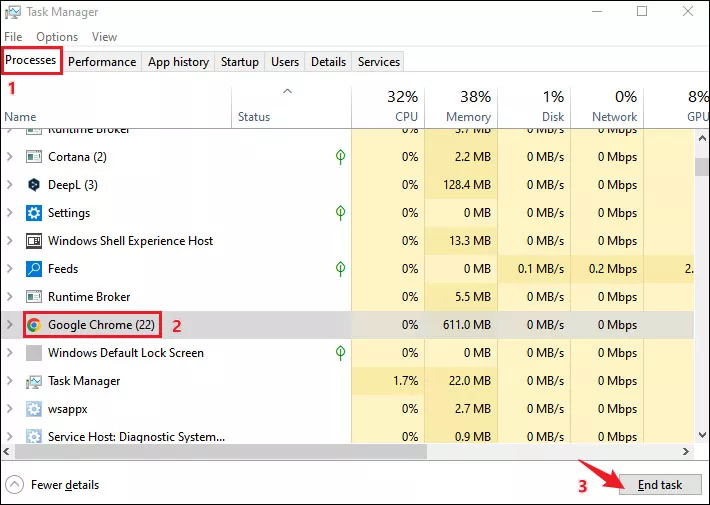Click the Task Manager process row icon
Image resolution: width=710 pixels, height=505 pixels.
34,382
